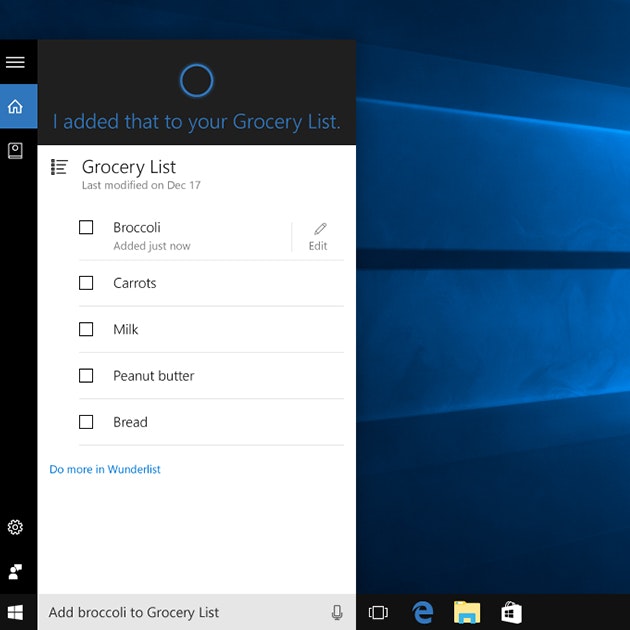The width and height of the screenshot is (630, 630).
Task: Click the Cortana listening circle
Action: (x=196, y=80)
